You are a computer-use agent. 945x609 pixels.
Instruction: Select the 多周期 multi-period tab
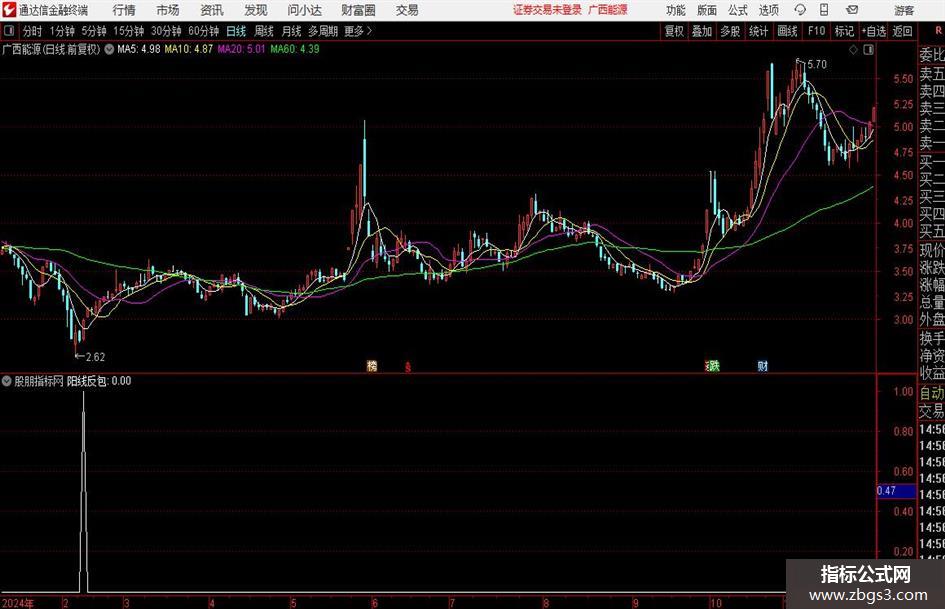point(322,31)
